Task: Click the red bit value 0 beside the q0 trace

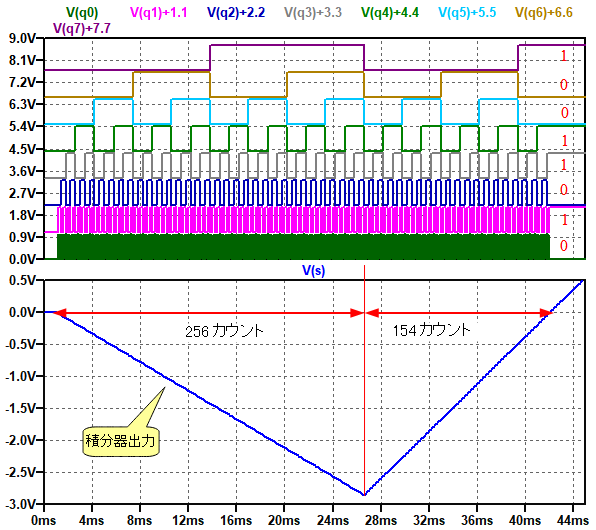Action: pyautogui.click(x=564, y=246)
